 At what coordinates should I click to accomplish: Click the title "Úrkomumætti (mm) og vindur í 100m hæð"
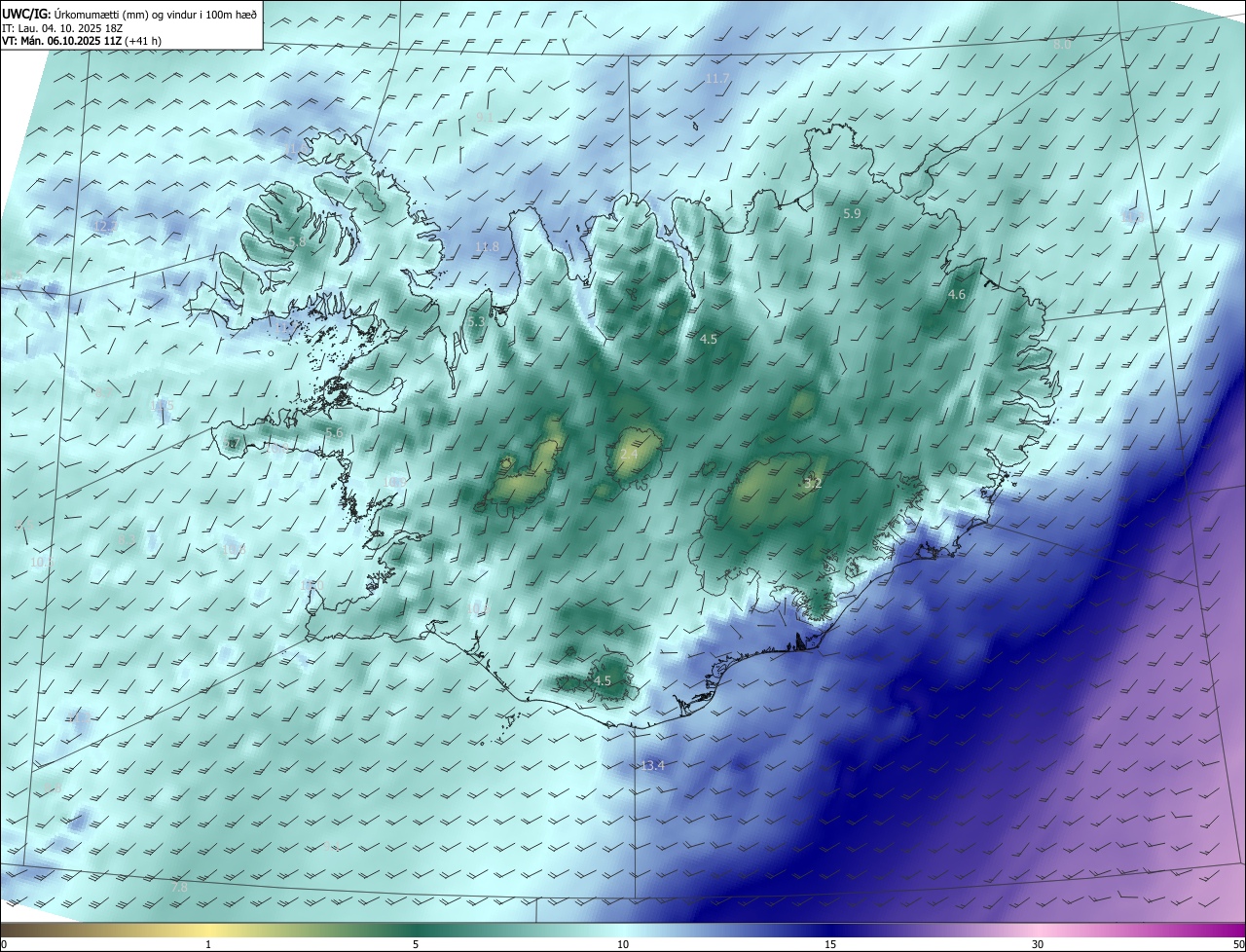156,14
